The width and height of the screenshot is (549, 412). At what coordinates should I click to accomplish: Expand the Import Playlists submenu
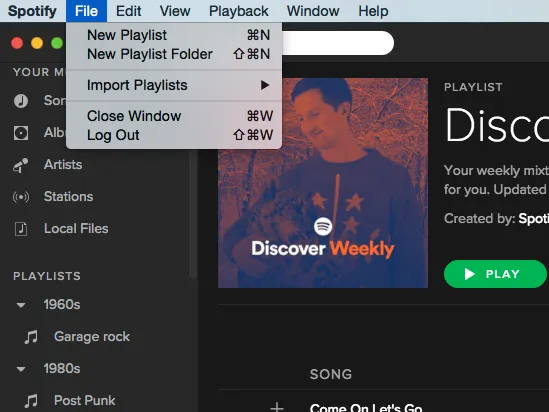tap(174, 85)
